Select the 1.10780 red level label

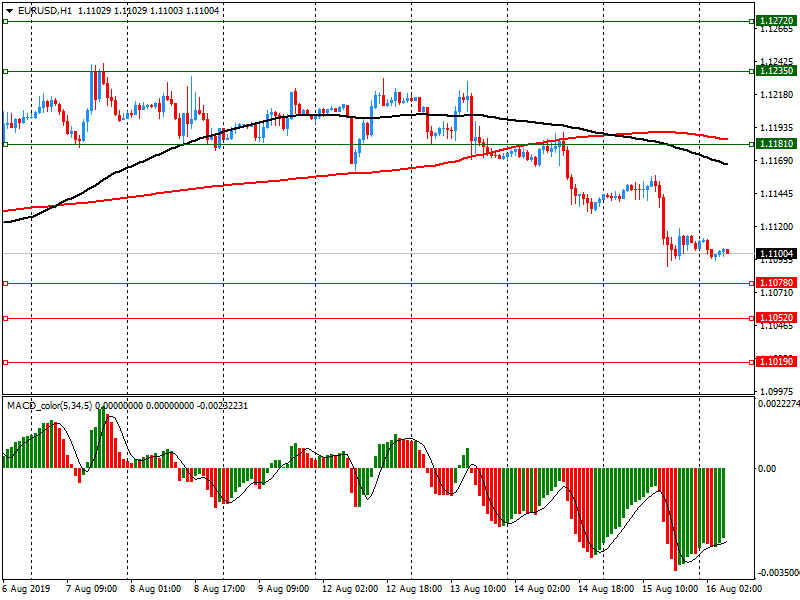pyautogui.click(x=776, y=283)
